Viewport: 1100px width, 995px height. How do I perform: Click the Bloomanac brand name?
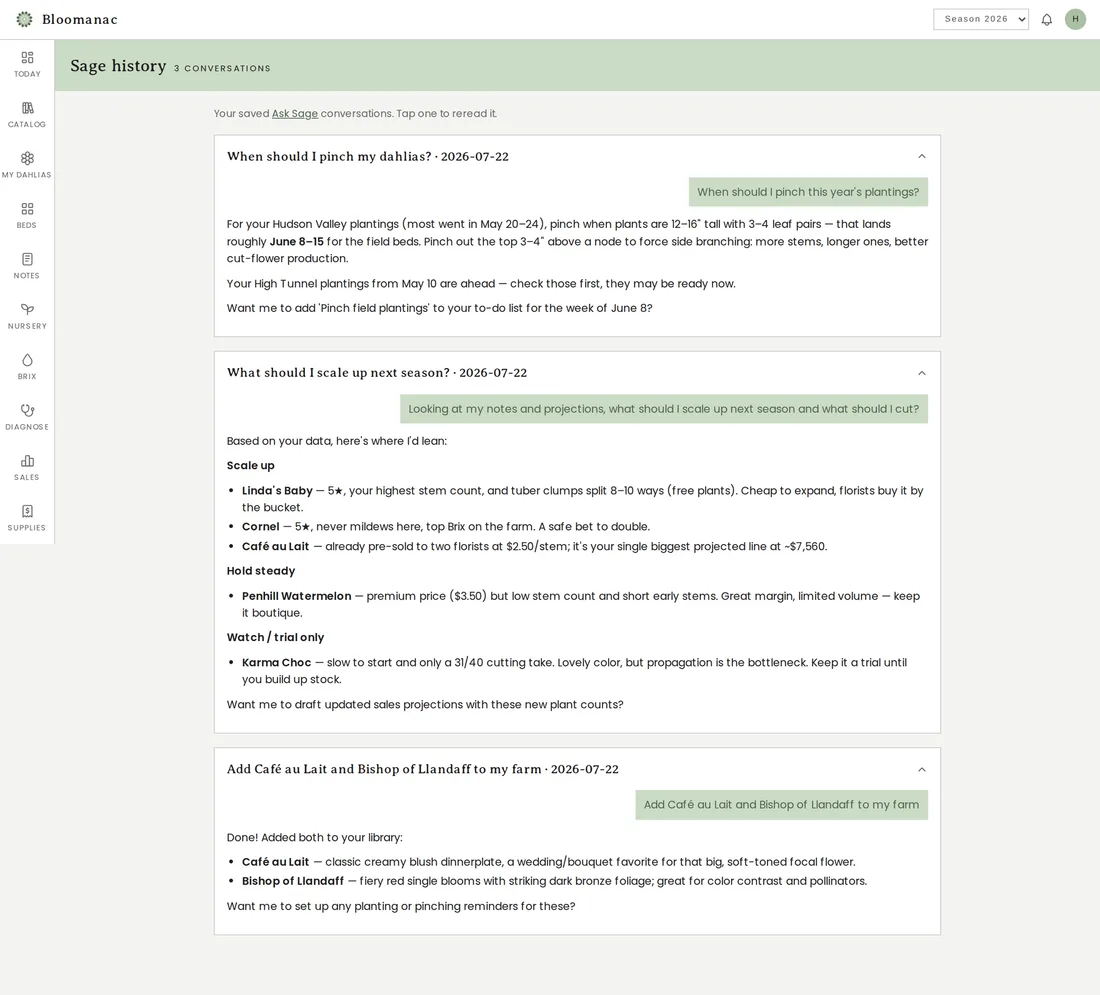[x=80, y=20]
